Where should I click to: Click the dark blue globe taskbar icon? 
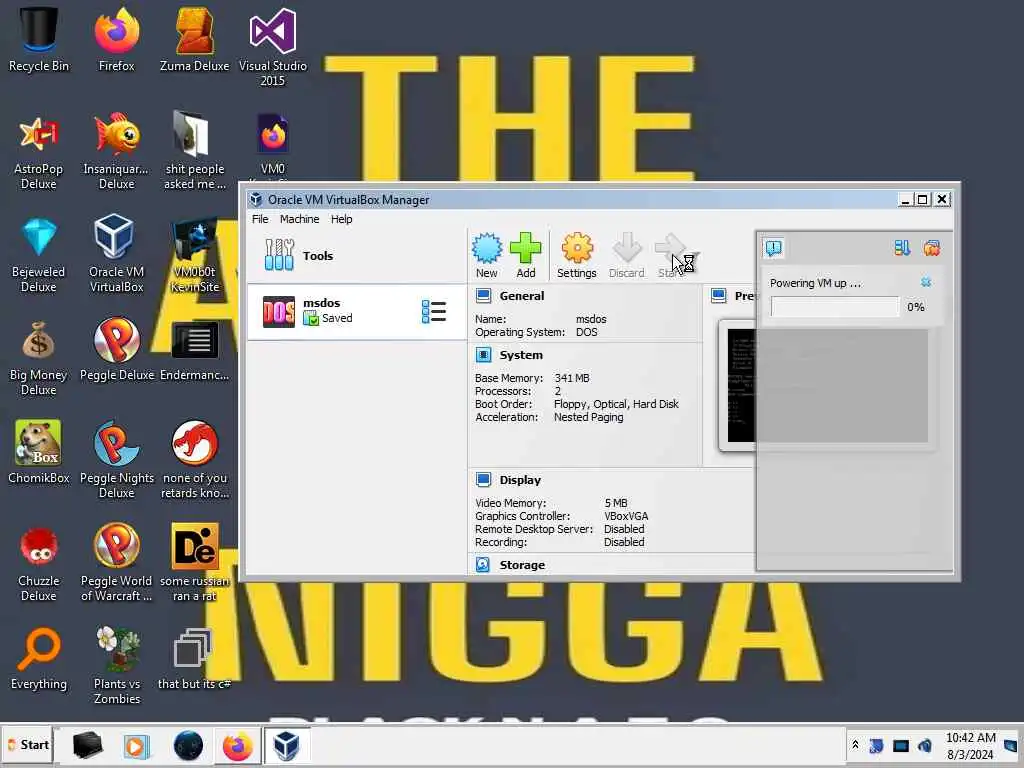188,745
